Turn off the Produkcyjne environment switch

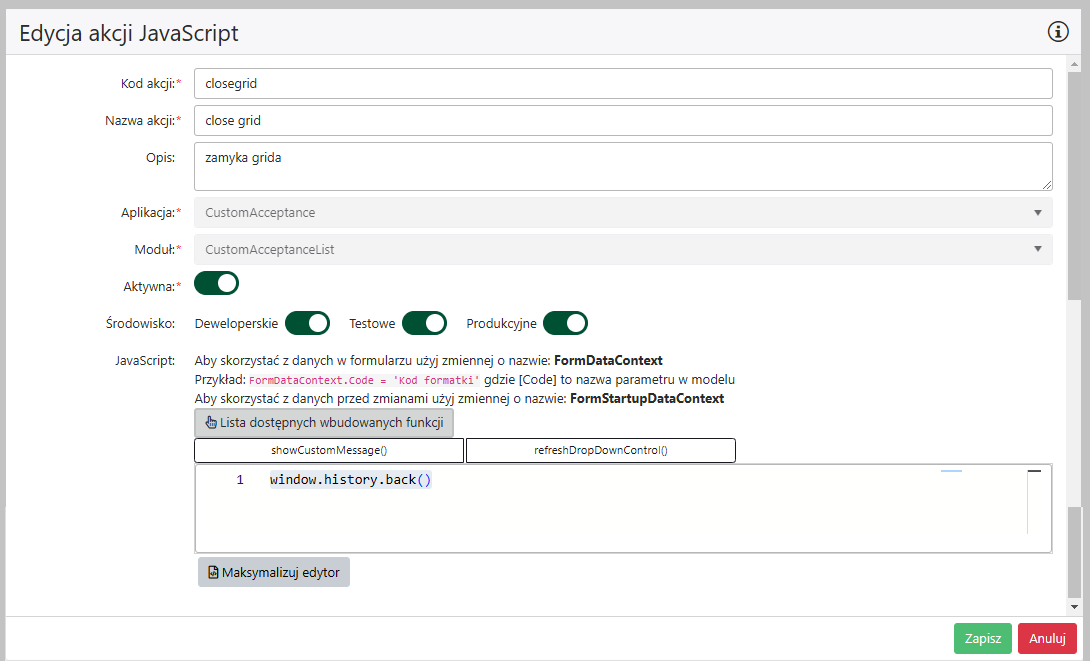coord(565,323)
